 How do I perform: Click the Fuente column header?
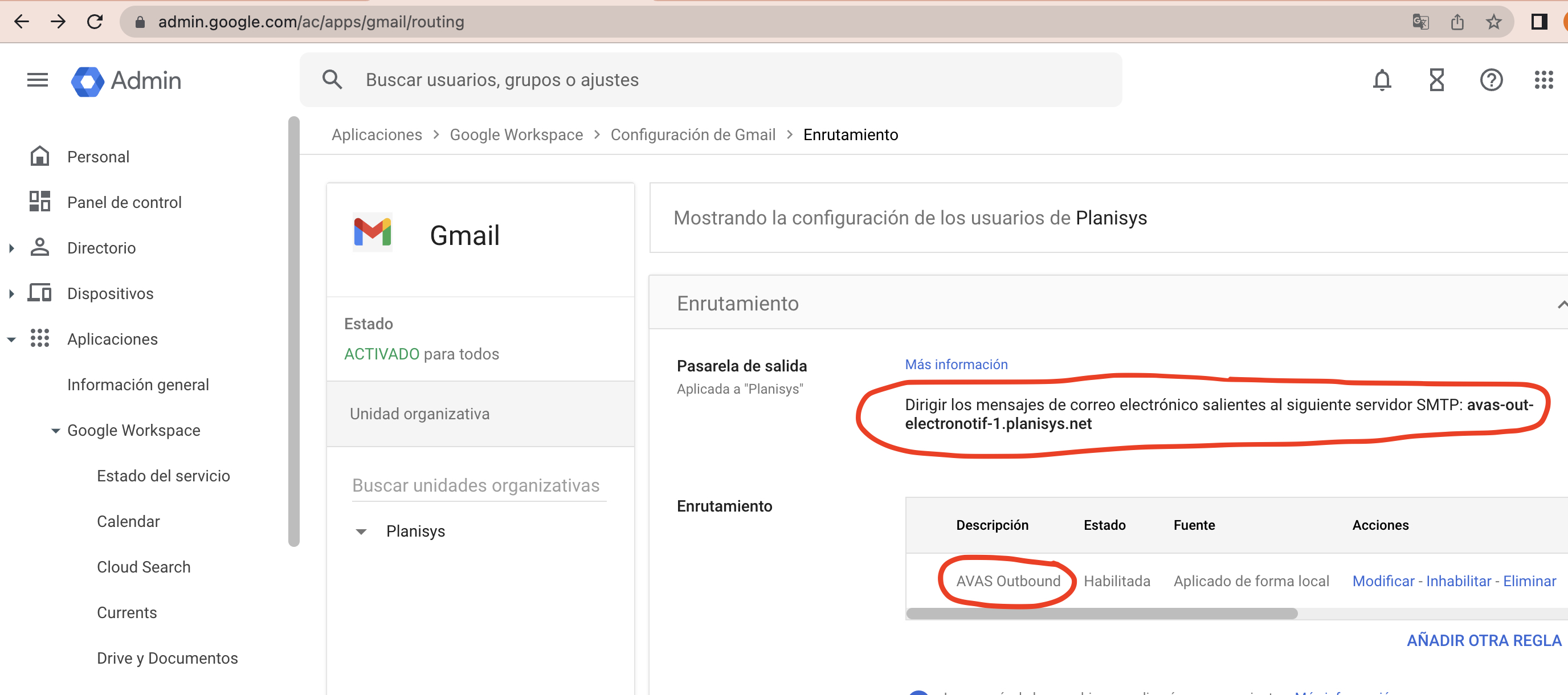[1194, 525]
